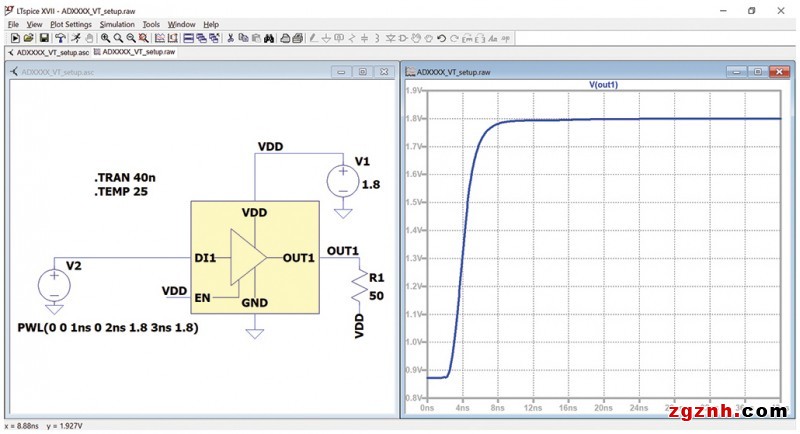
Task: Click the Undo arrow icon
Action: [x=442, y=38]
